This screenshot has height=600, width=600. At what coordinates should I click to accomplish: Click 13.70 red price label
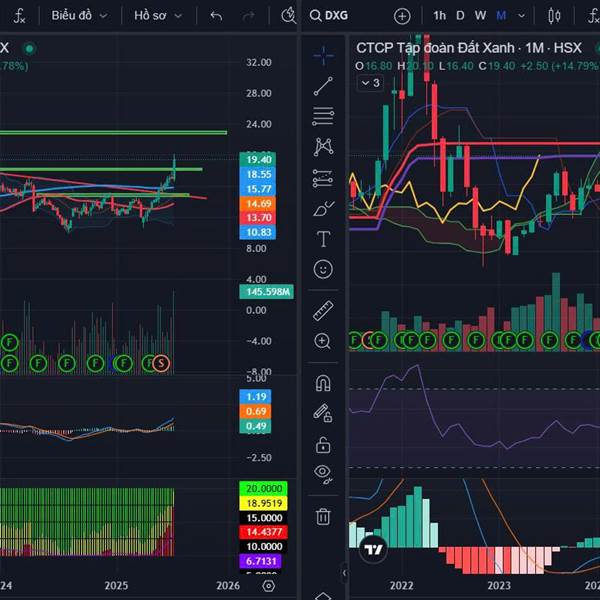click(258, 218)
